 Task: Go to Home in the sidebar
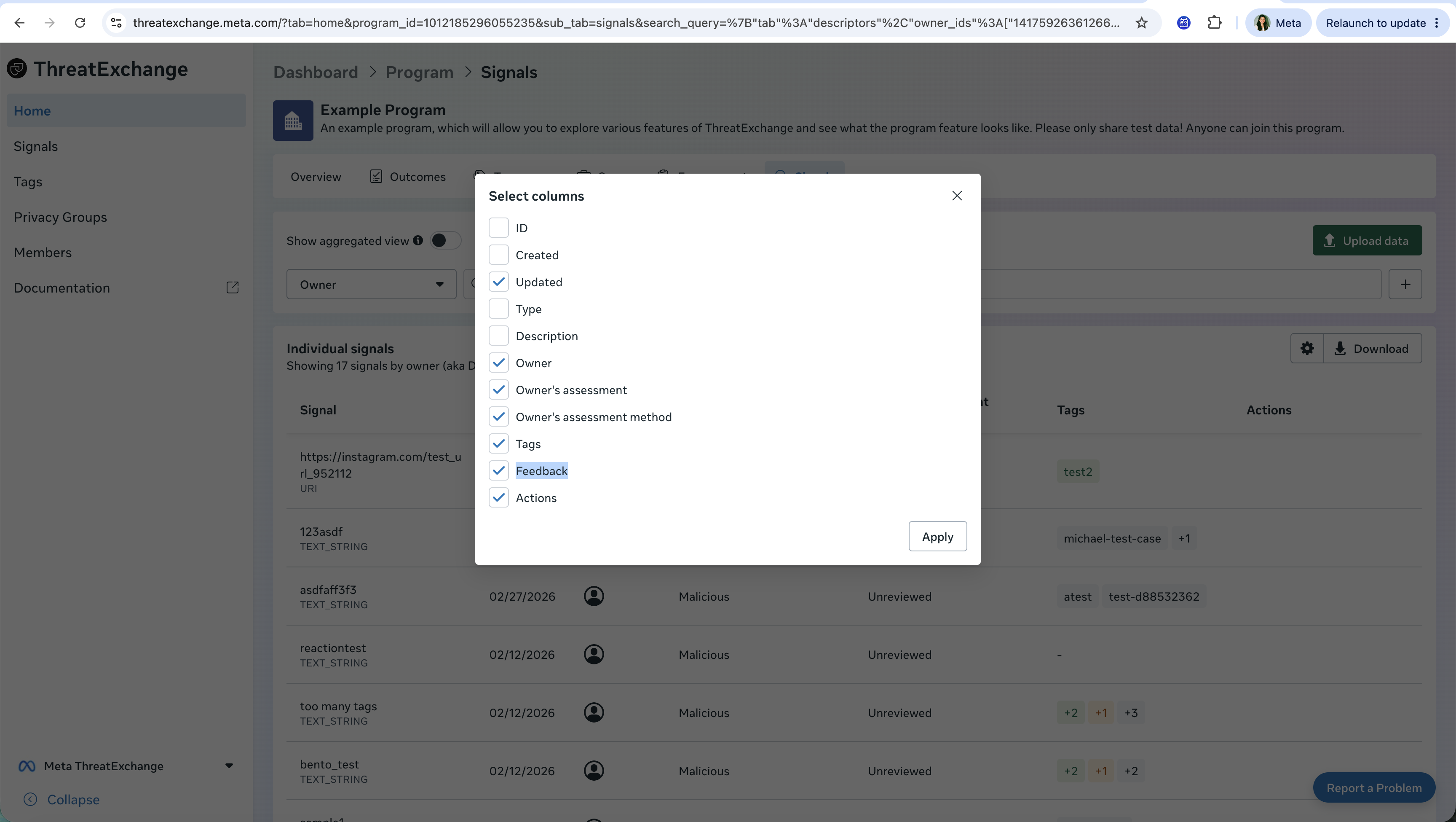pos(126,111)
